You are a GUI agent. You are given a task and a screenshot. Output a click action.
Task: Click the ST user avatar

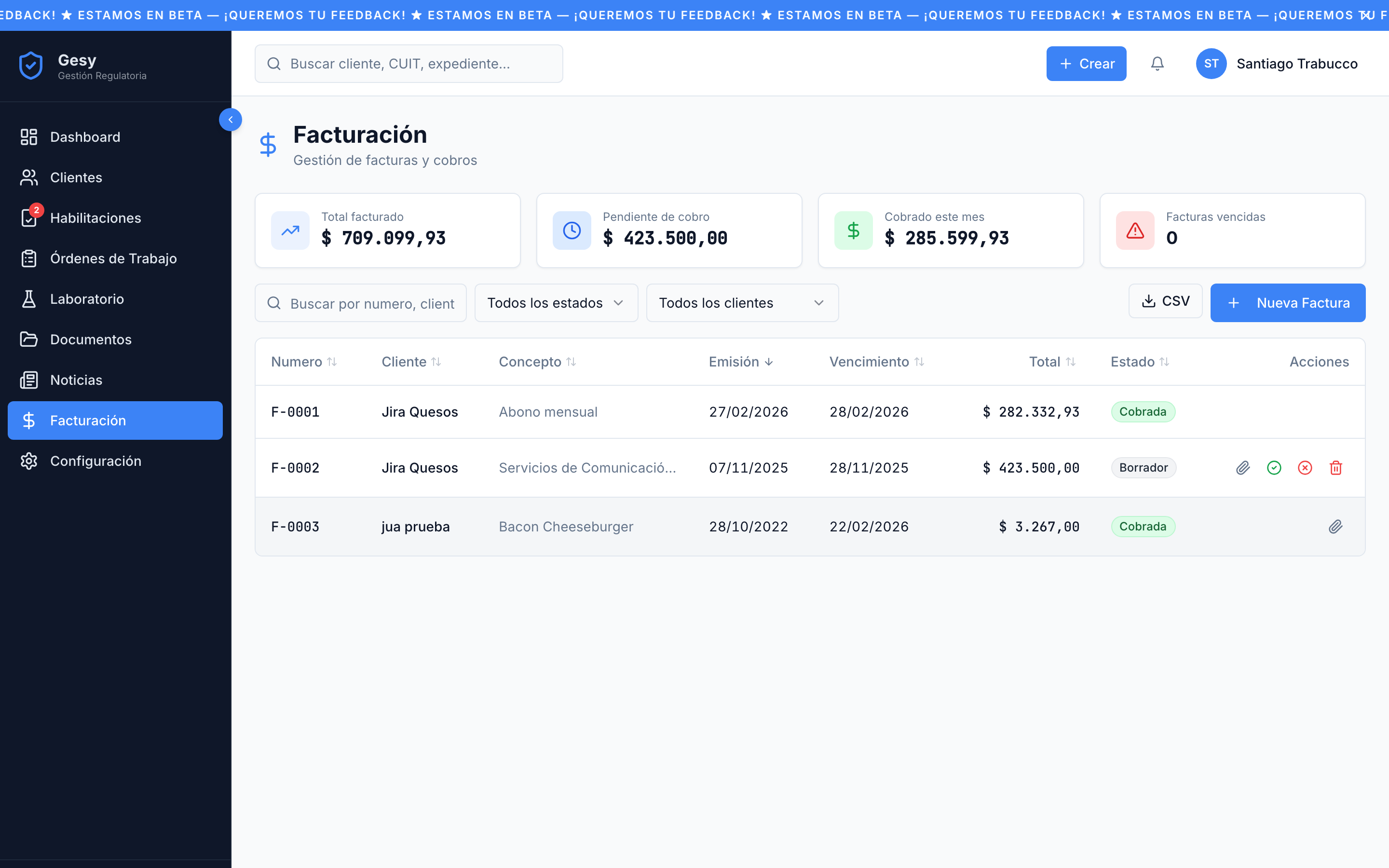1211,64
